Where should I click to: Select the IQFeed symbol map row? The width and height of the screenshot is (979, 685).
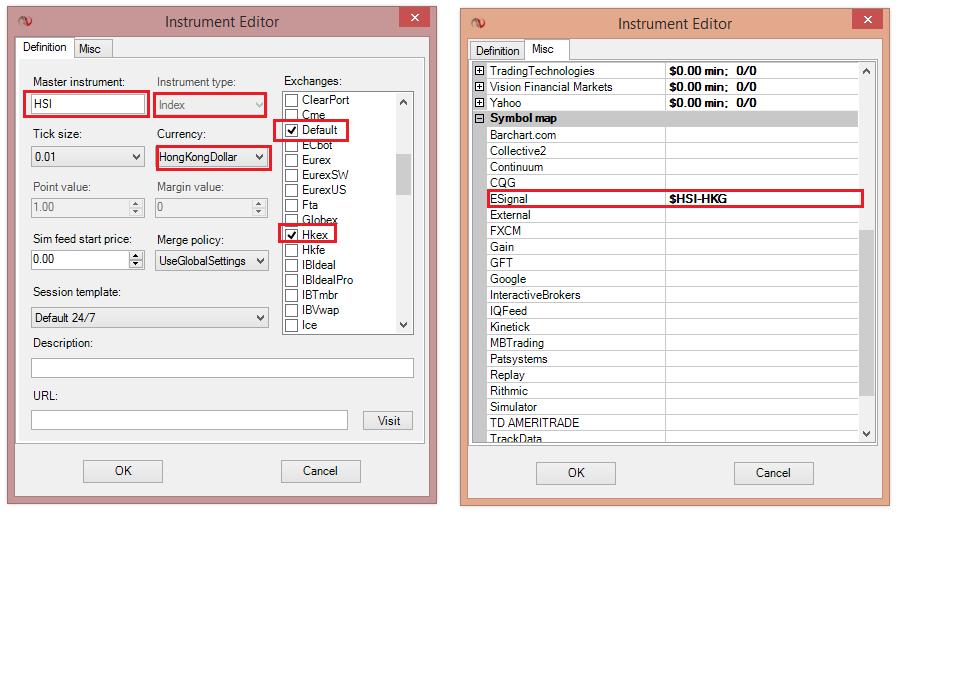[x=672, y=310]
